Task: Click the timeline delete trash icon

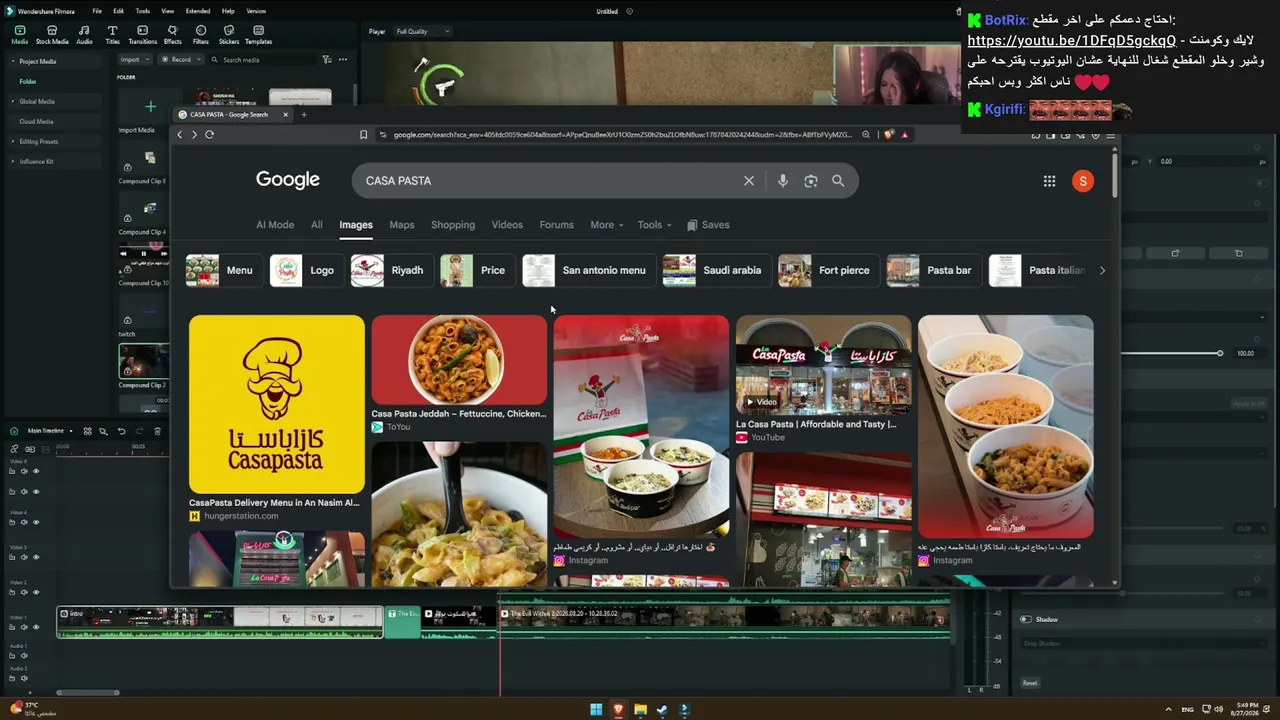Action: (157, 431)
